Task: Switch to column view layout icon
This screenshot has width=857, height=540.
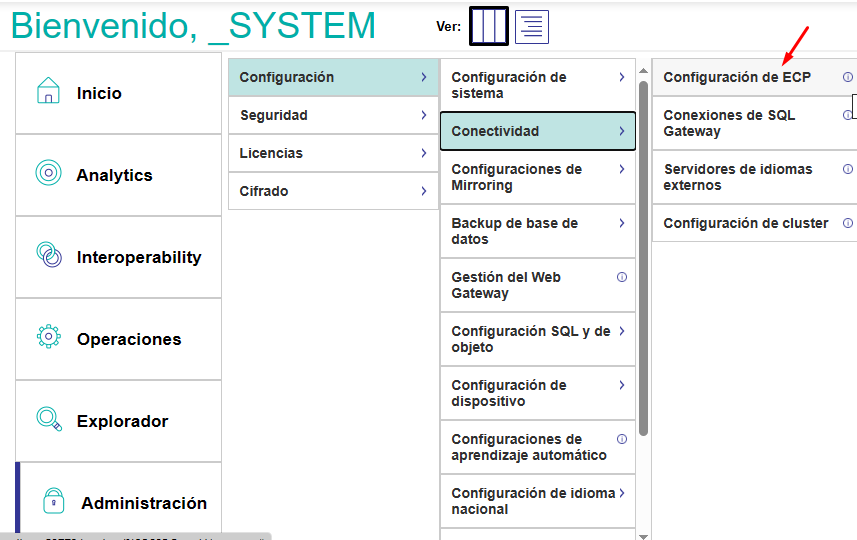Action: pyautogui.click(x=489, y=27)
